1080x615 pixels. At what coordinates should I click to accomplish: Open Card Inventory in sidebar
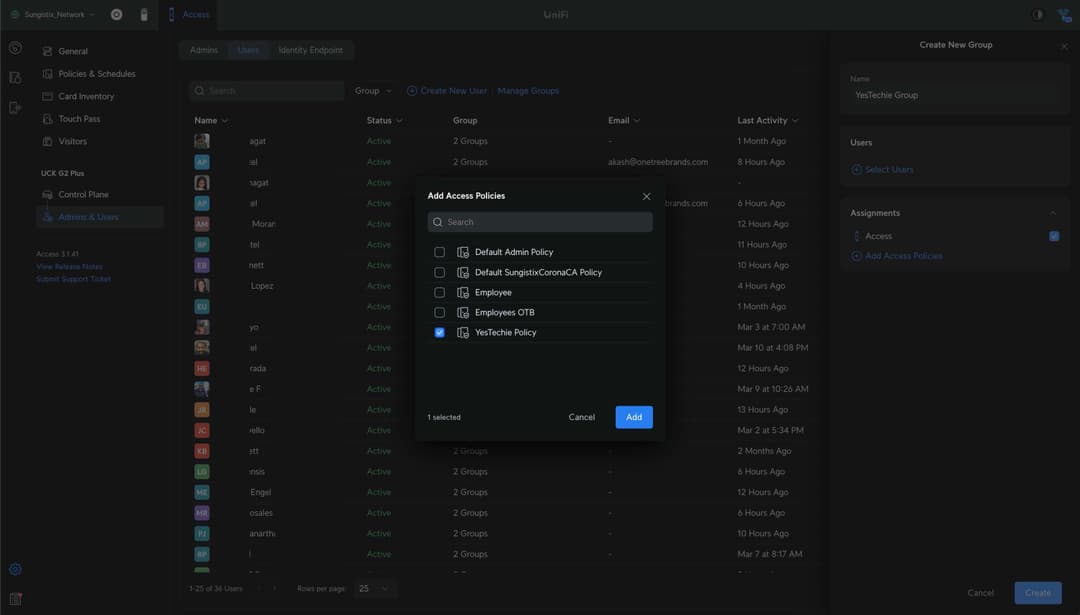tap(86, 96)
